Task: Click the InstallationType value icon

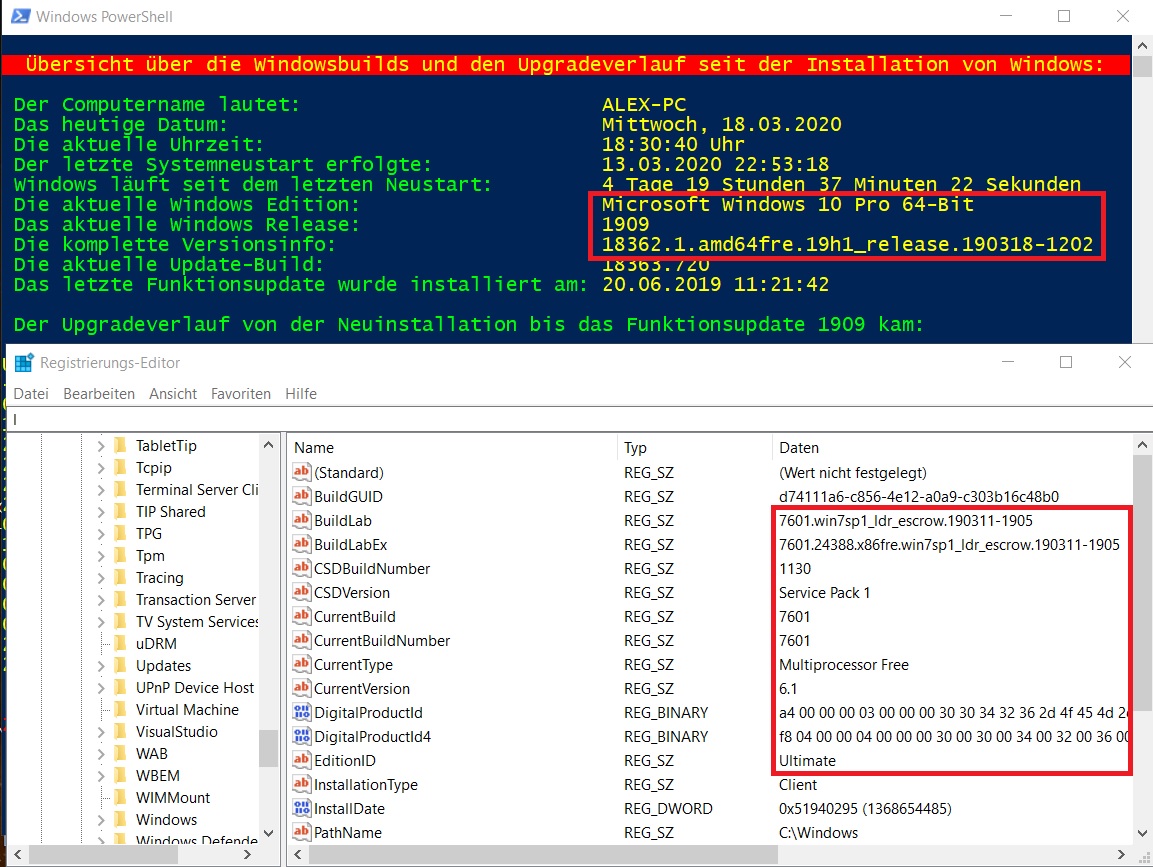Action: 301,785
